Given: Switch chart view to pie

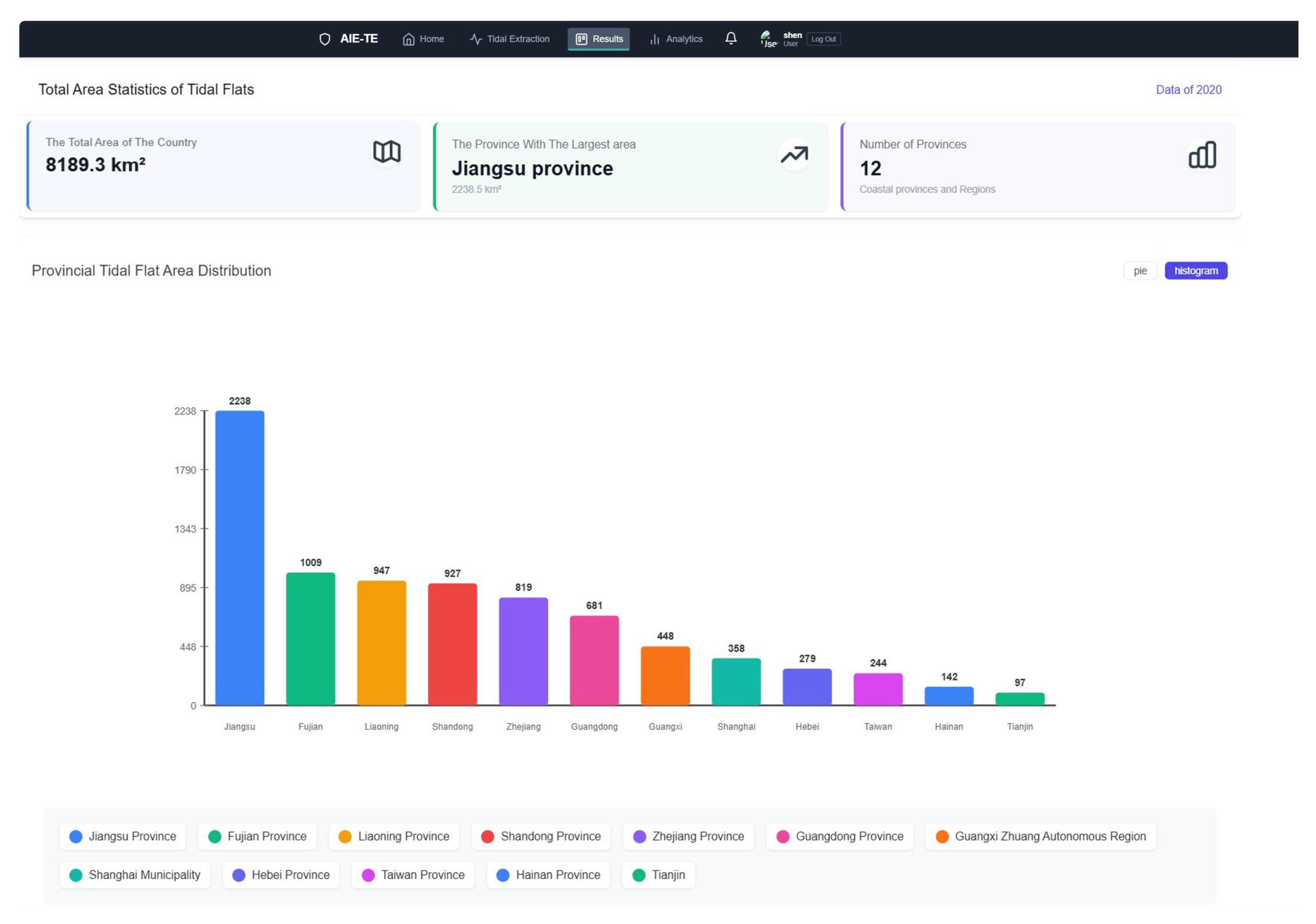Looking at the screenshot, I should click(x=1140, y=270).
